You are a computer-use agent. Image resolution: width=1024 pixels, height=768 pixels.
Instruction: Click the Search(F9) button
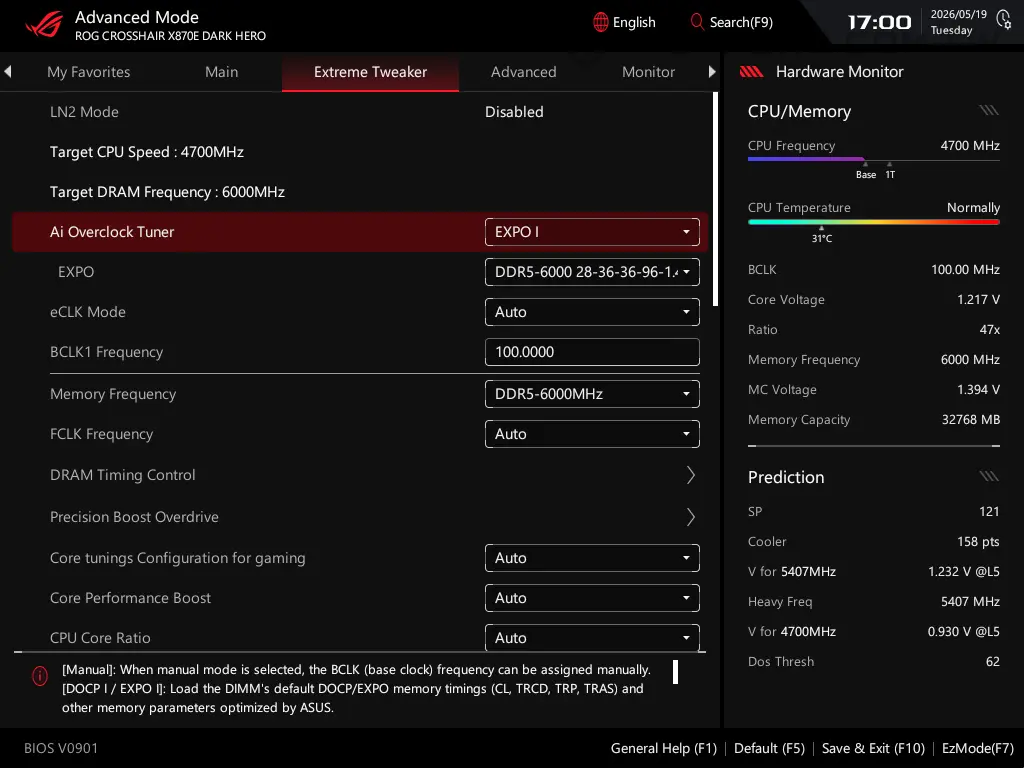tap(731, 22)
